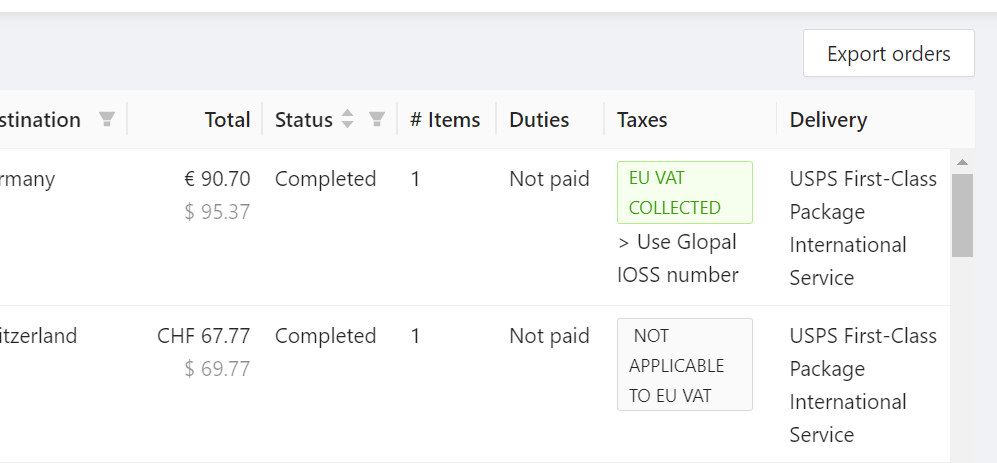Click the Use Glopal IOSS number note
This screenshot has width=997, height=463.
click(678, 258)
